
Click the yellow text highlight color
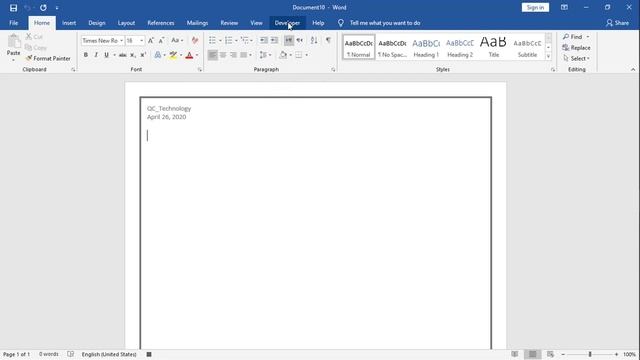click(173, 55)
